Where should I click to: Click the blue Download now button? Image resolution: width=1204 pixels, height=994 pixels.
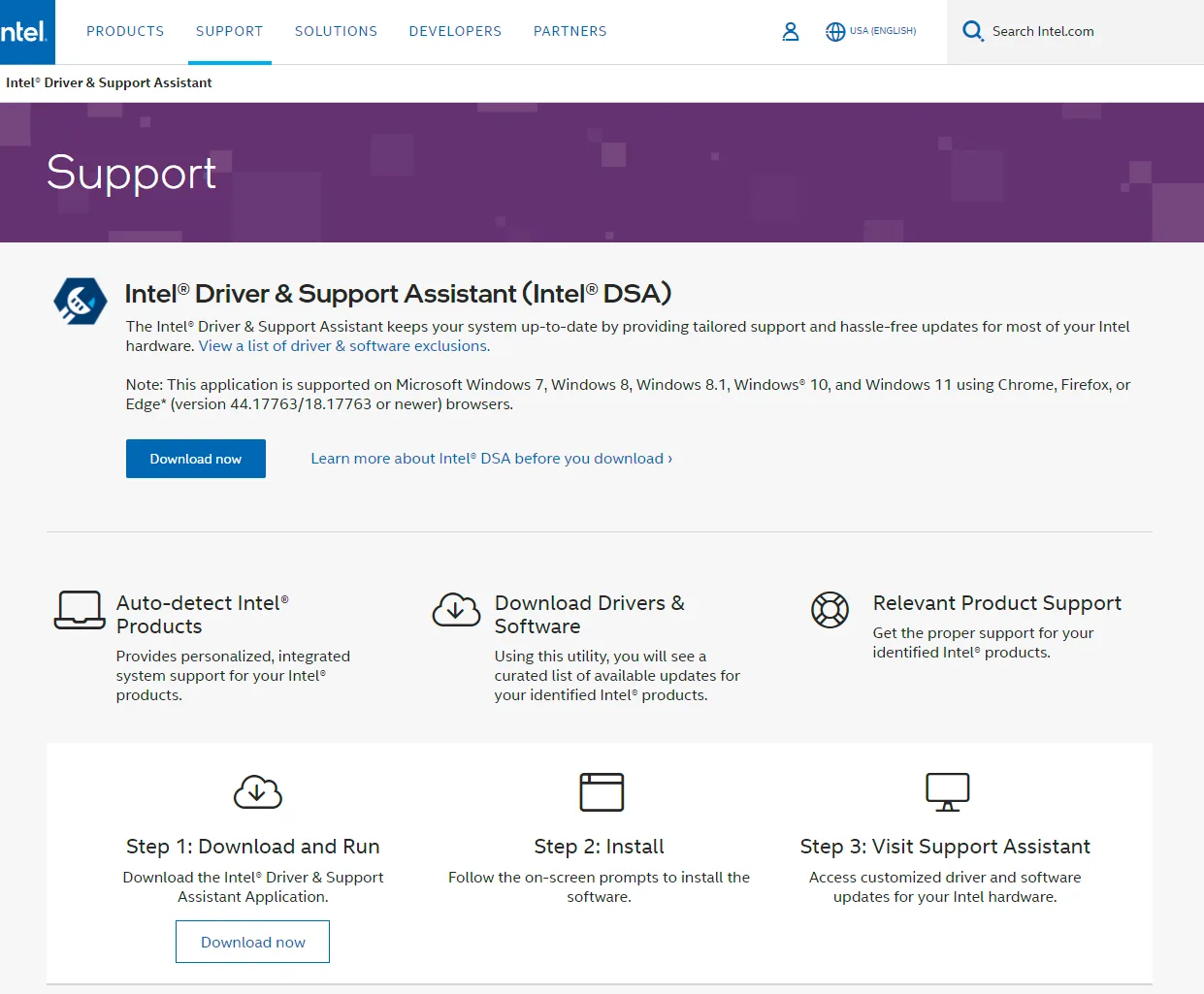196,459
